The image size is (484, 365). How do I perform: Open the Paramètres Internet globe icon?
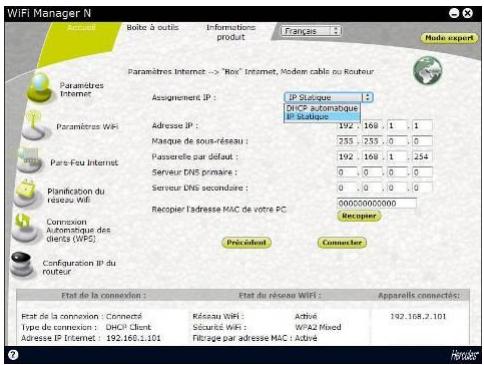click(39, 87)
